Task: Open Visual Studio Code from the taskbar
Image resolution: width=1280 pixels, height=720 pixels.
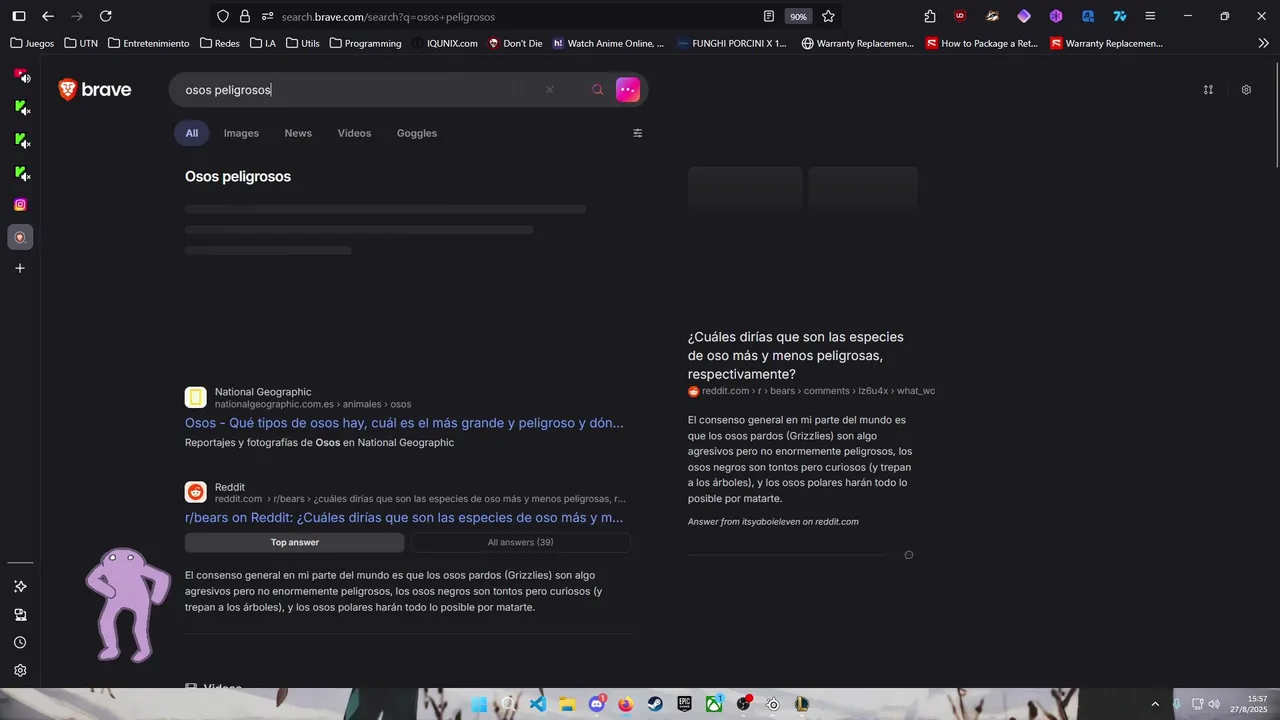Action: (x=538, y=704)
